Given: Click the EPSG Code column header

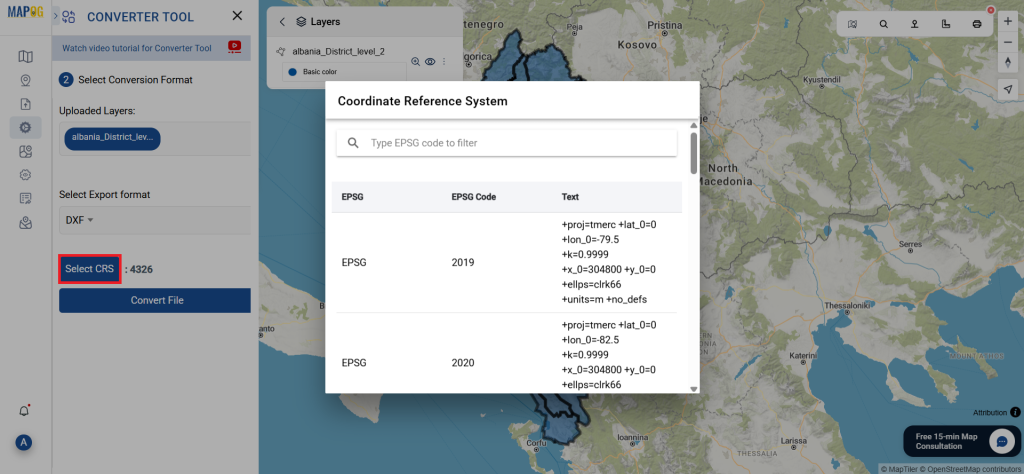Looking at the screenshot, I should tap(473, 197).
